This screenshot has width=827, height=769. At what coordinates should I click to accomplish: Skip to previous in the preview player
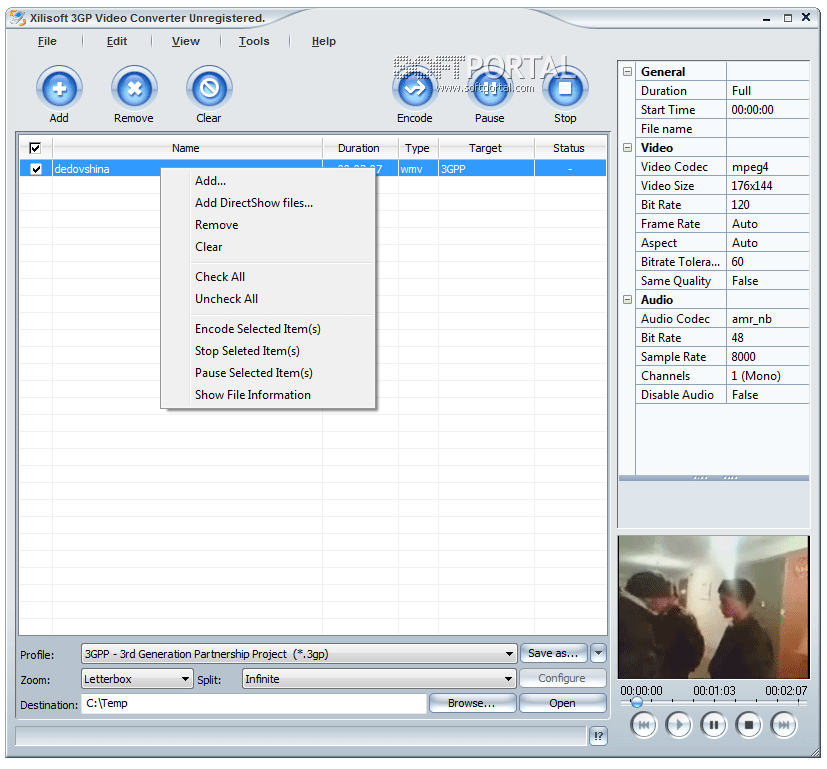click(x=643, y=725)
